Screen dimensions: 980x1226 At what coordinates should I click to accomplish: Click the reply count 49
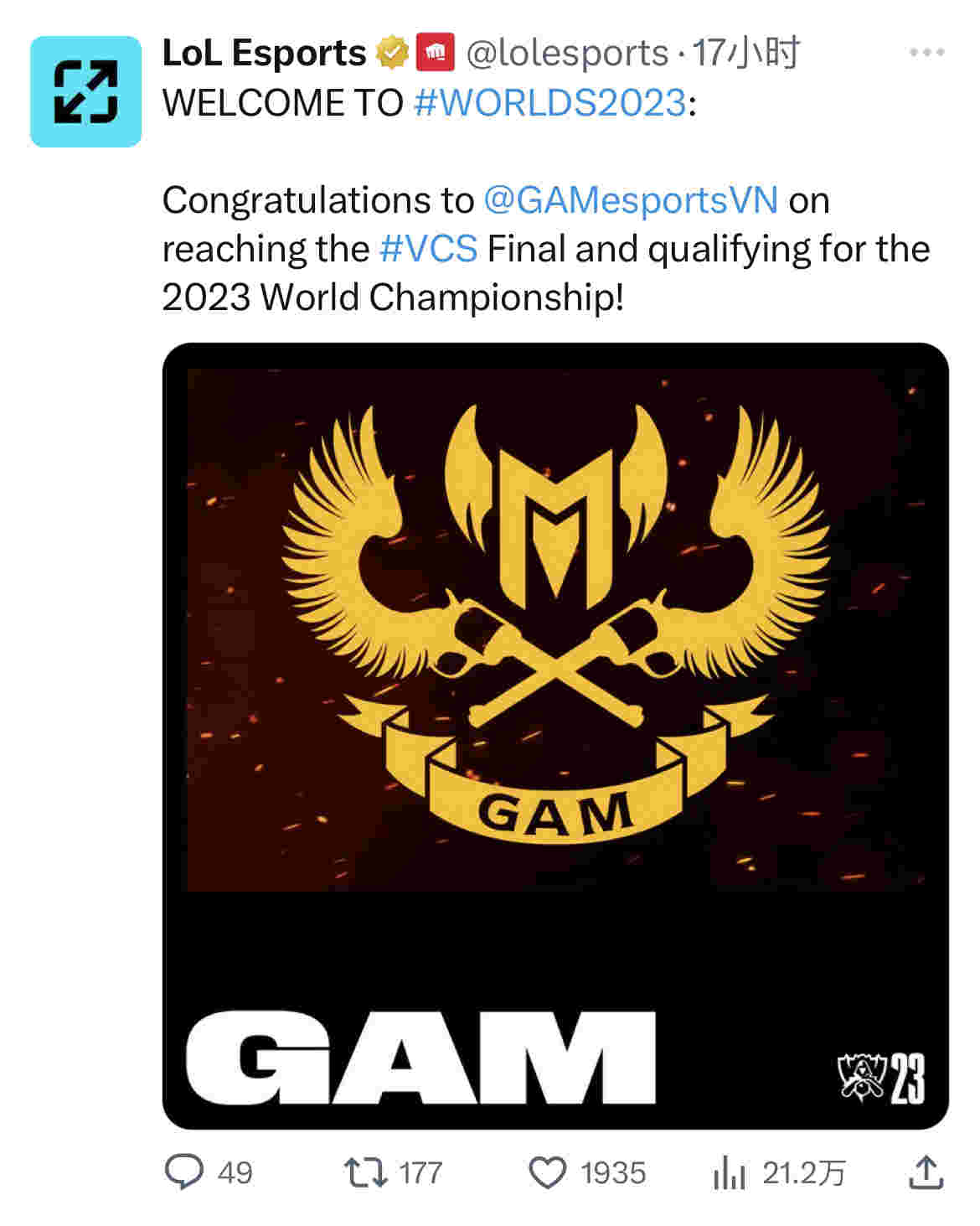[x=235, y=1172]
